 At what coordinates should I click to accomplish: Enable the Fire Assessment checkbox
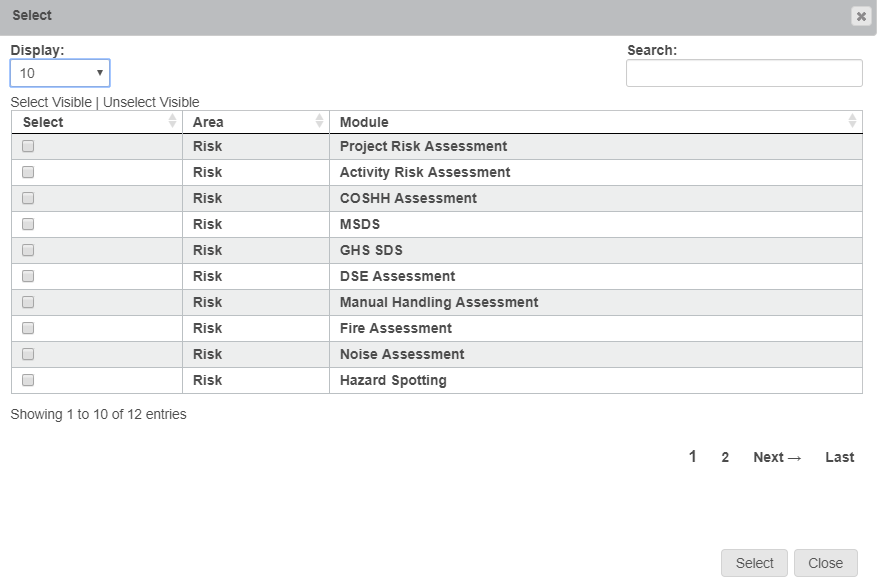[28, 328]
